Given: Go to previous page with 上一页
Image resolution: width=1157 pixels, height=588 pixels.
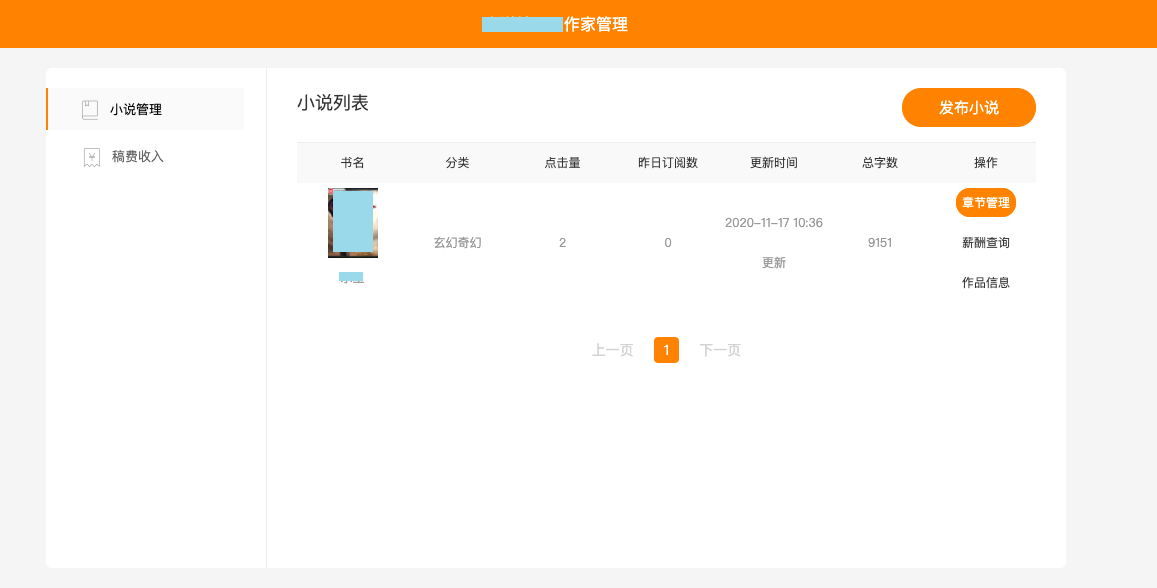Looking at the screenshot, I should point(612,350).
